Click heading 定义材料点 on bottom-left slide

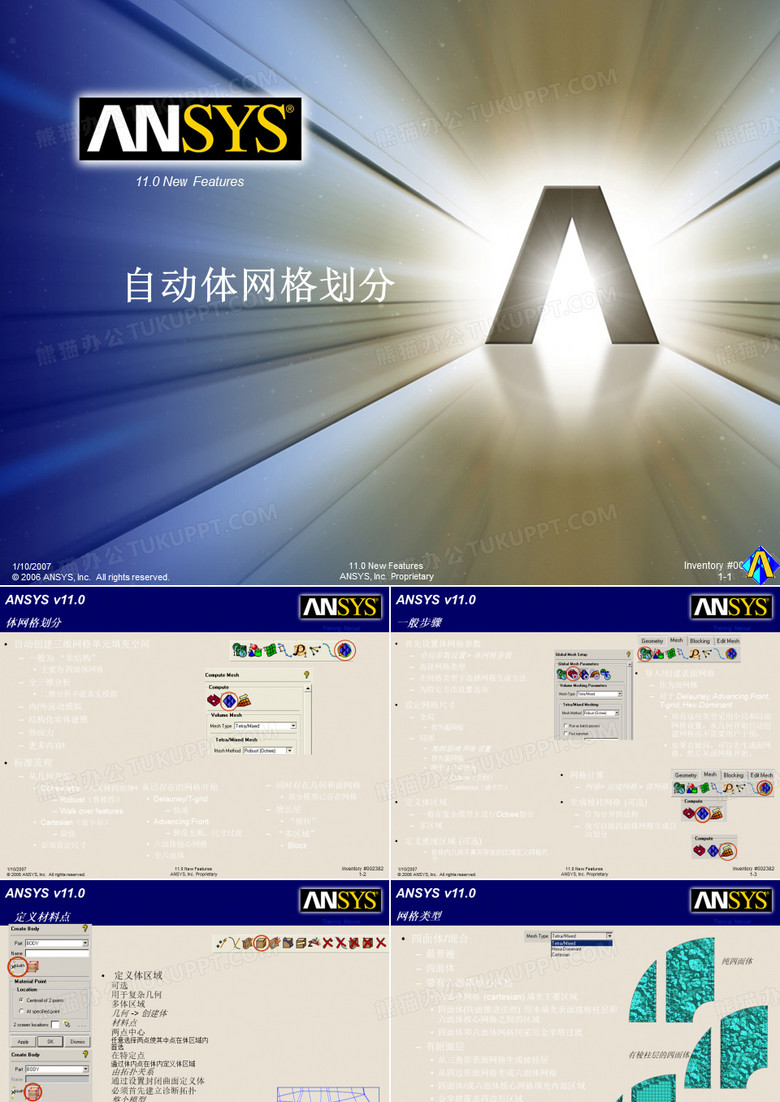(x=43, y=916)
